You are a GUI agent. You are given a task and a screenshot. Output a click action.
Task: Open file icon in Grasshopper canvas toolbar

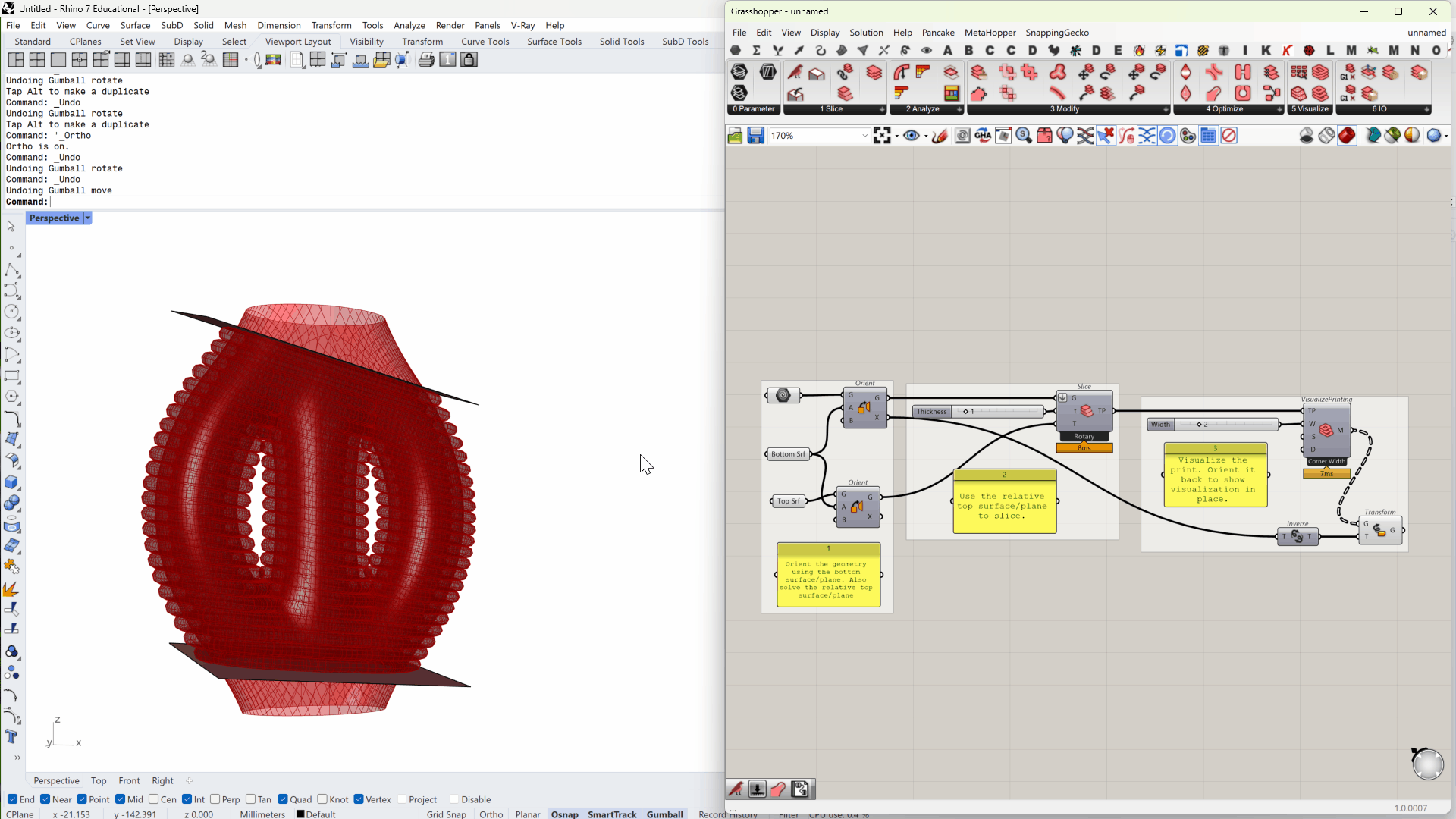coord(735,136)
